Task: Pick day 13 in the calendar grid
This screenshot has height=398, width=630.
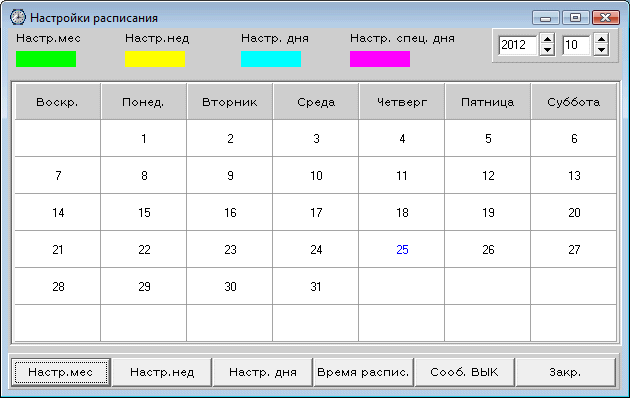Action: (573, 176)
